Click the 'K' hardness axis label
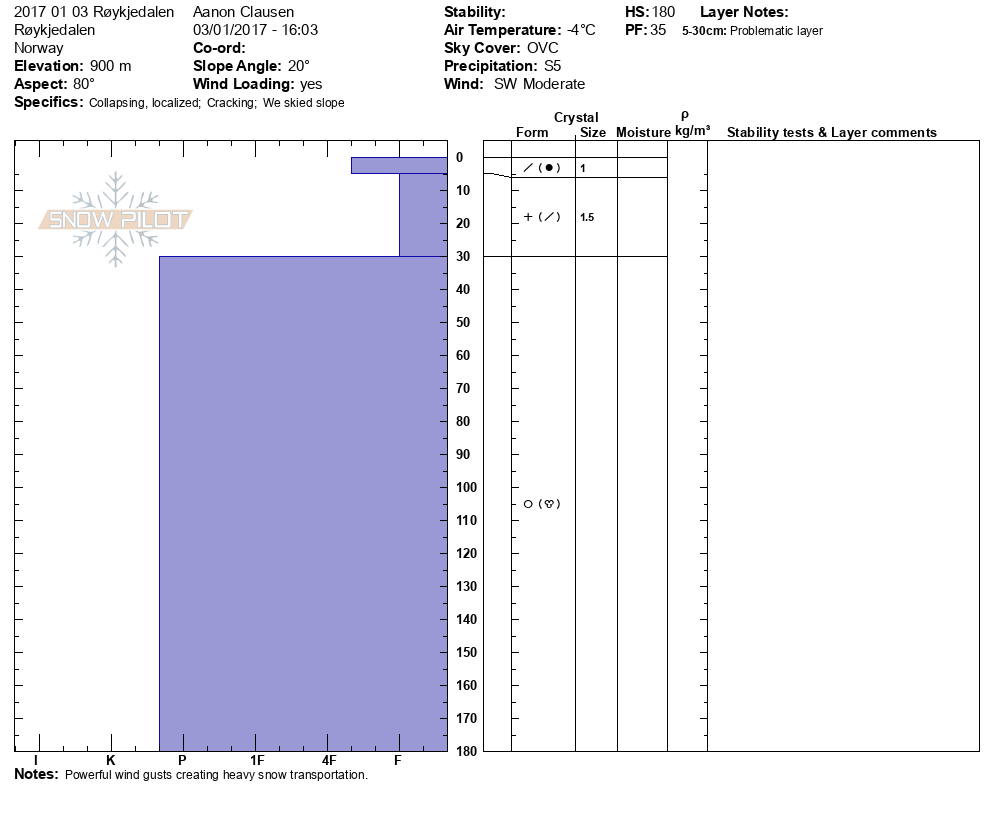This screenshot has height=840, width=994. point(111,761)
